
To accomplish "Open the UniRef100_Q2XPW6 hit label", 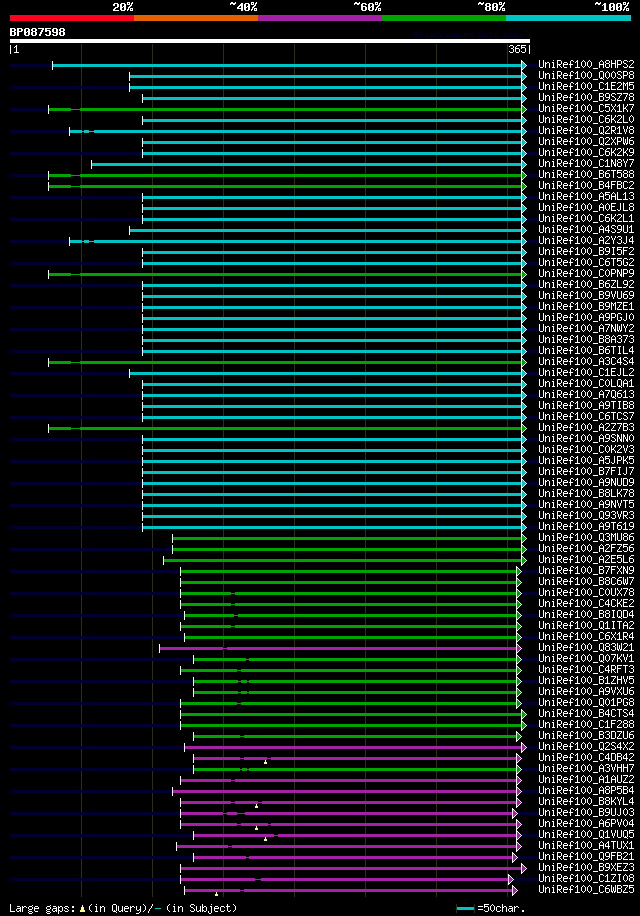I will point(586,141).
